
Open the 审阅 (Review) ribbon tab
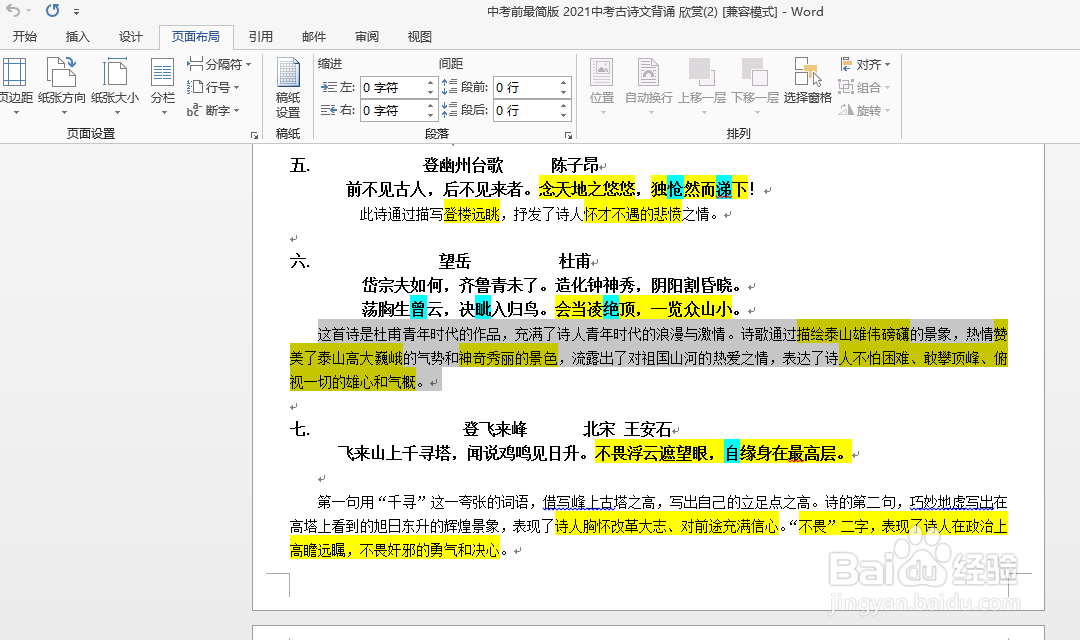(366, 37)
